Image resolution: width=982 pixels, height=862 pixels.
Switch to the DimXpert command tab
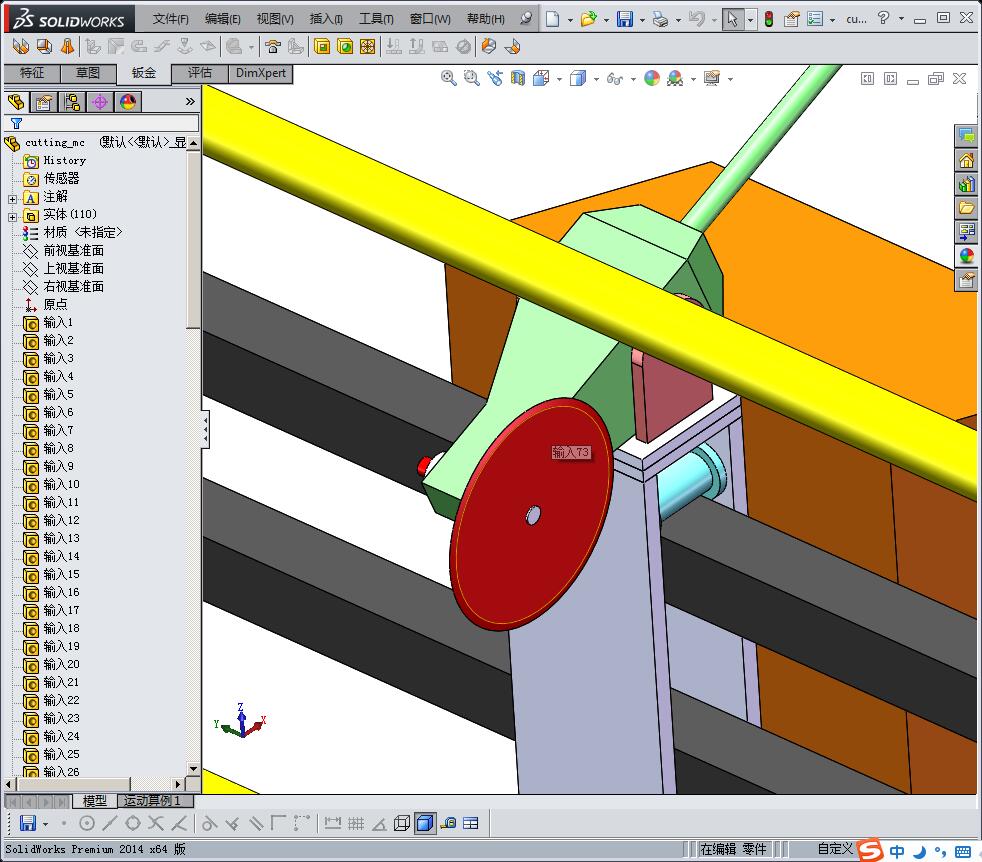261,73
